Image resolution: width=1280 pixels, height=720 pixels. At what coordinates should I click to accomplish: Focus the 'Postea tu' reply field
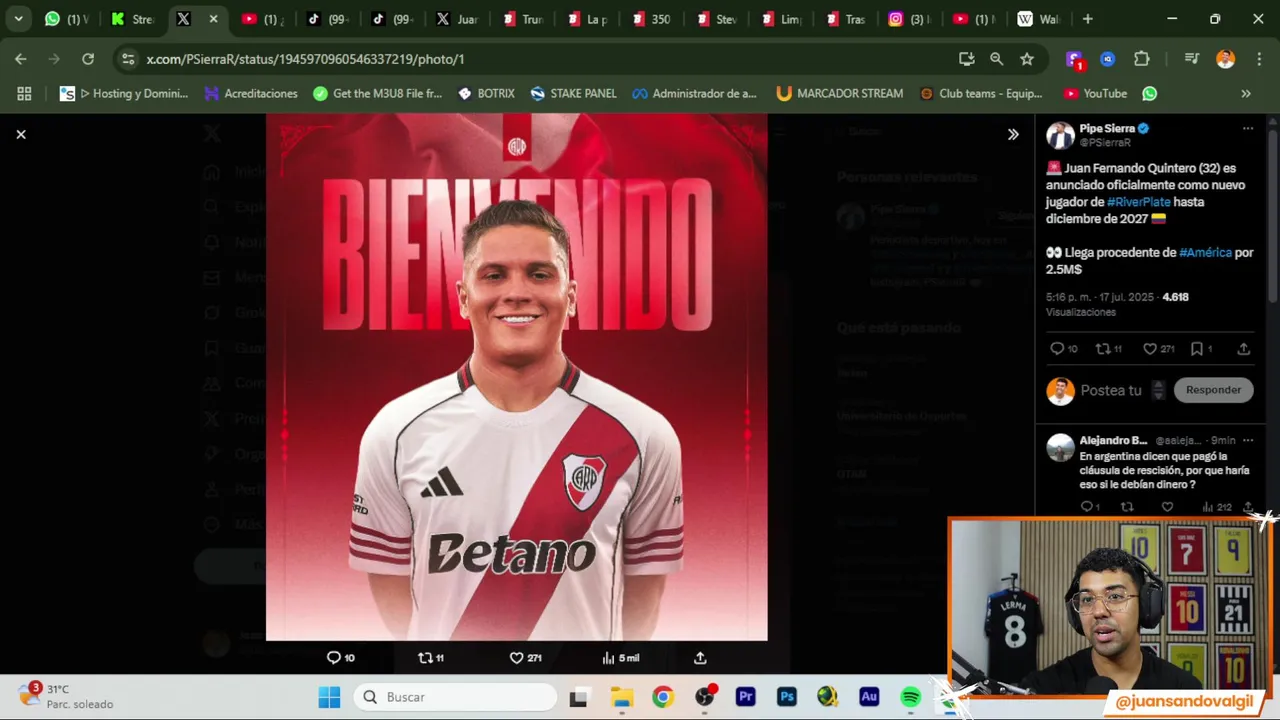pyautogui.click(x=1112, y=390)
